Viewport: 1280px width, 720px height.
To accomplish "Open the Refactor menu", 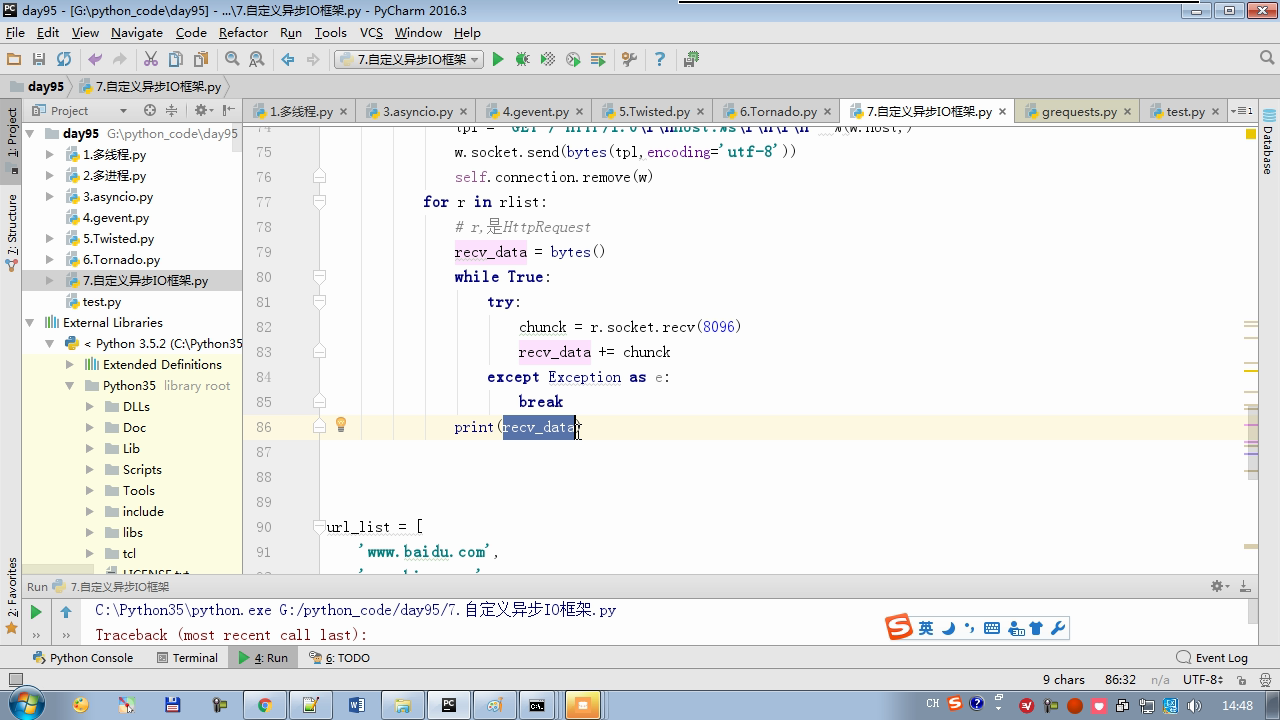I will point(243,33).
